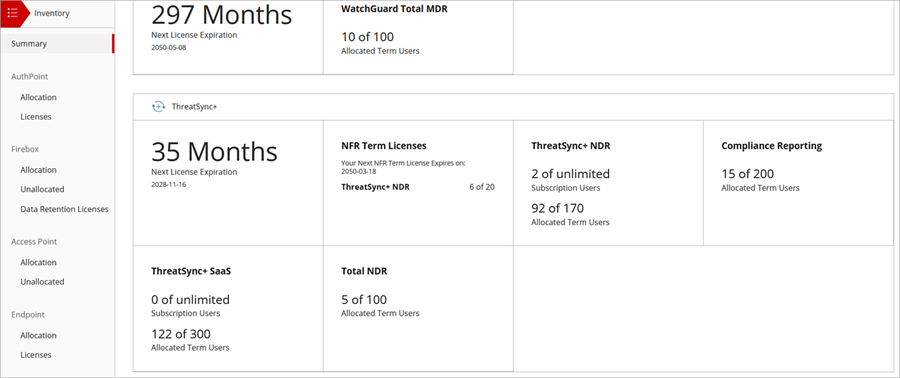Click the 297 Months expiration value
Image resolution: width=900 pixels, height=378 pixels.
[x=222, y=14]
